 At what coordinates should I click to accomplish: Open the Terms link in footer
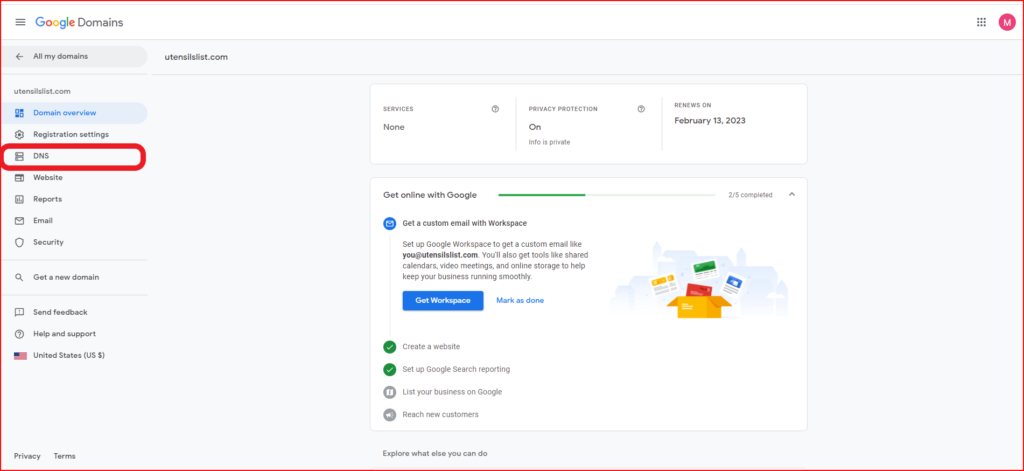click(x=64, y=457)
